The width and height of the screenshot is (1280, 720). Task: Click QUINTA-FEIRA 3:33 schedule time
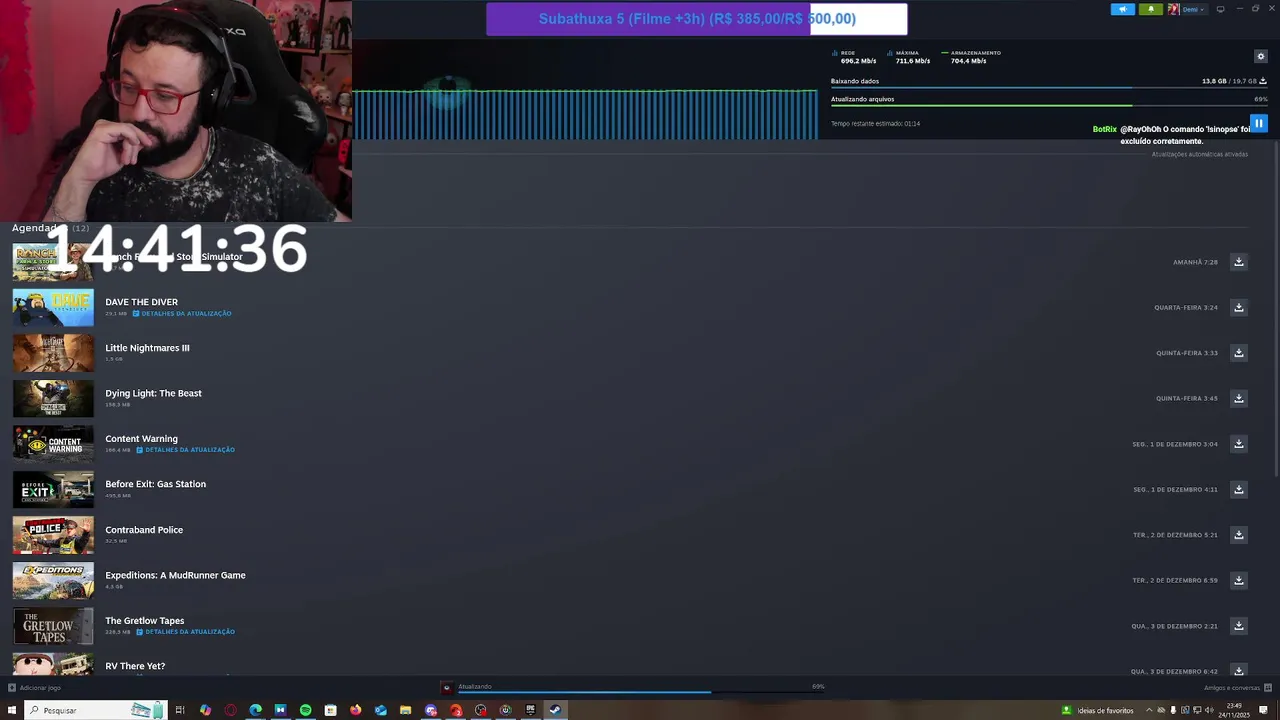tap(1187, 353)
